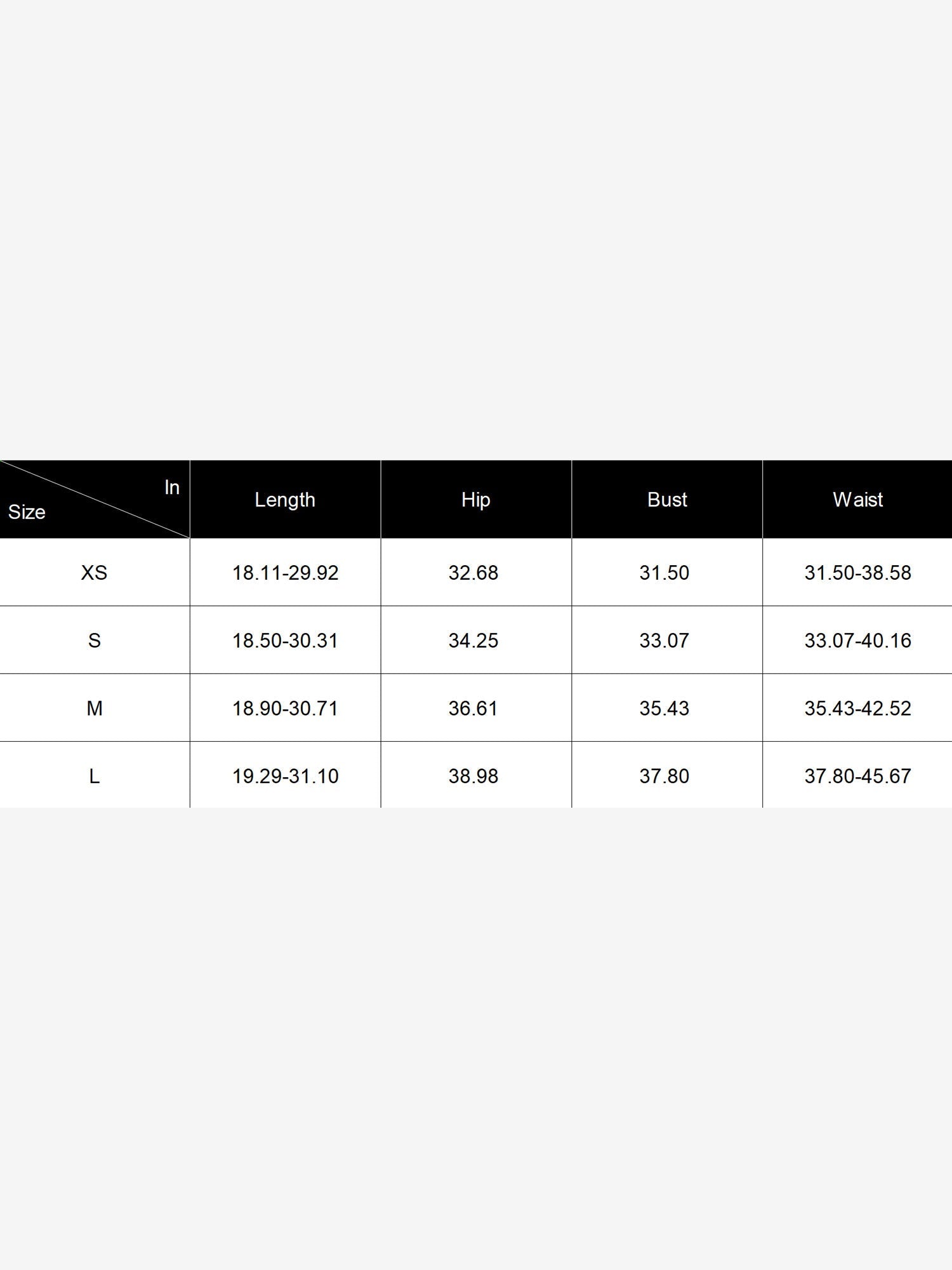Screen dimensions: 952x1270
Task: Select the XS hip value 32.68
Action: click(473, 573)
